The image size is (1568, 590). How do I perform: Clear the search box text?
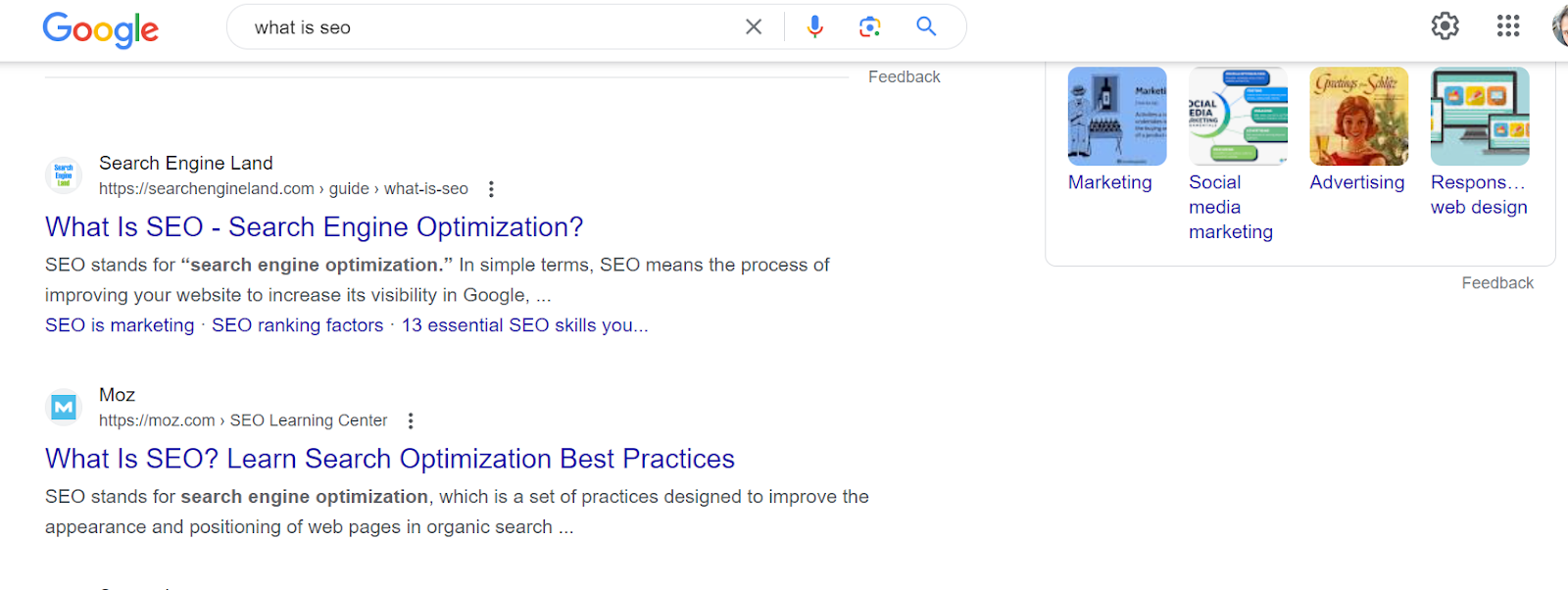tap(754, 27)
